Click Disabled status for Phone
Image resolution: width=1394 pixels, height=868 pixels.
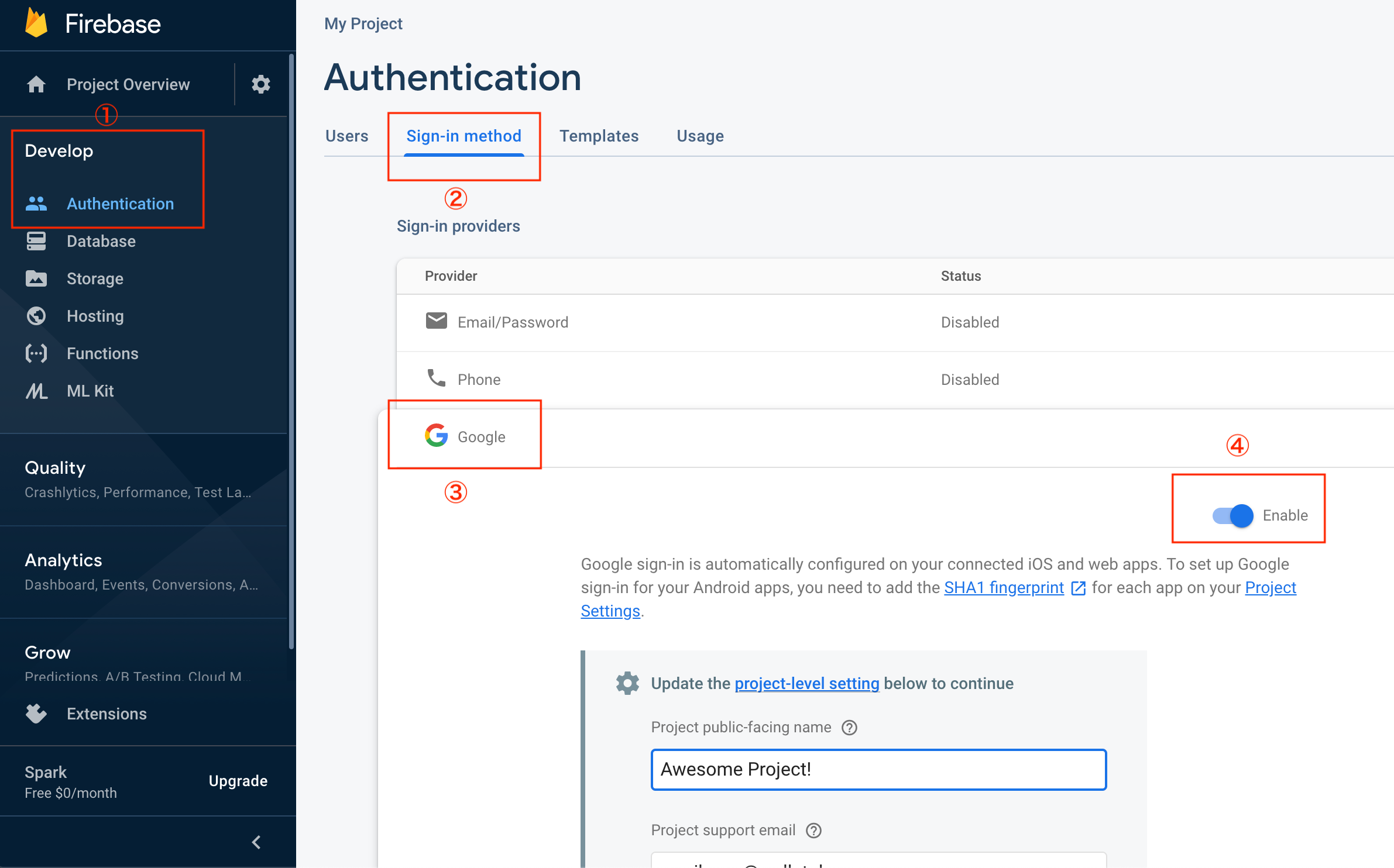click(970, 380)
